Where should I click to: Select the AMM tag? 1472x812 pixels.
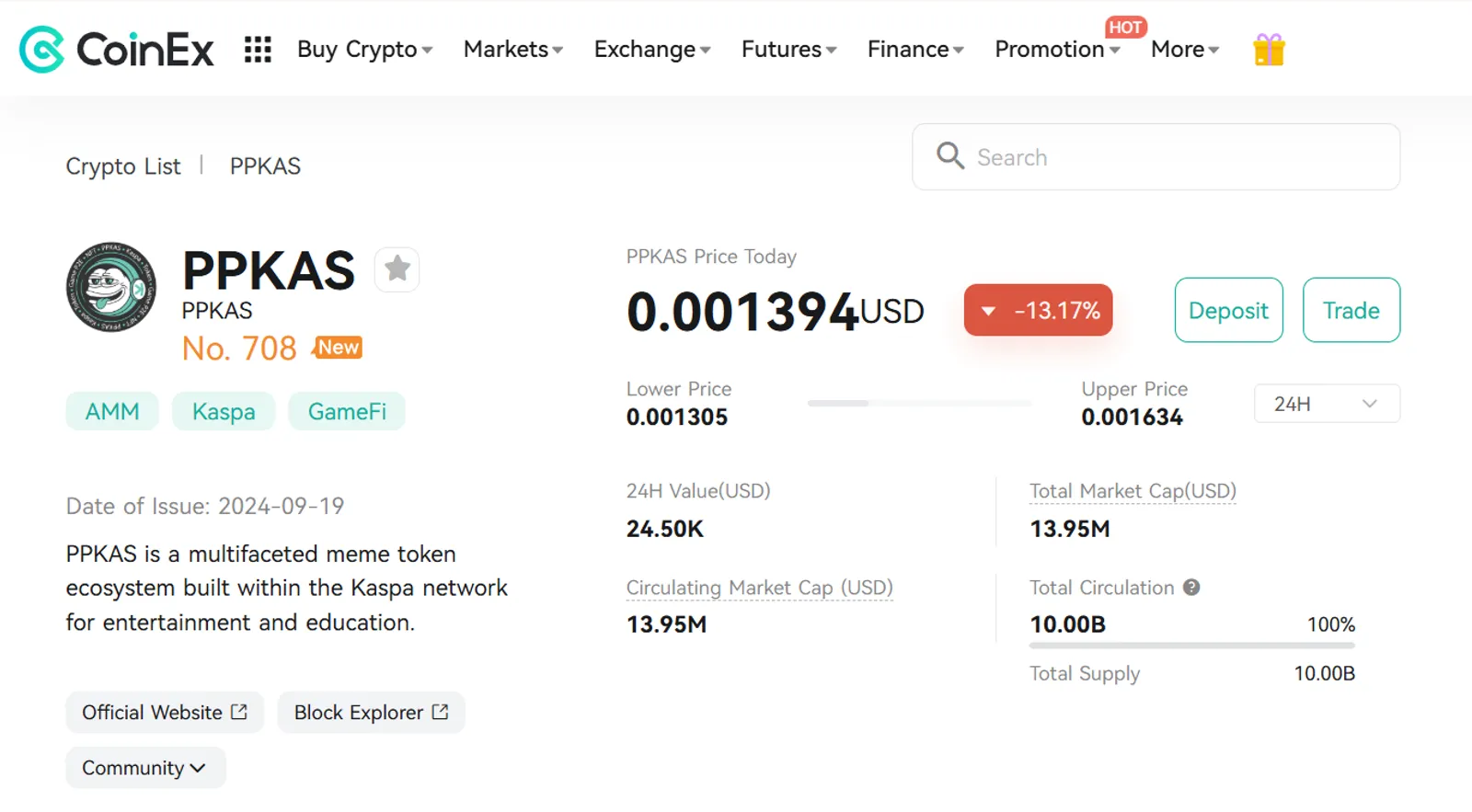112,411
